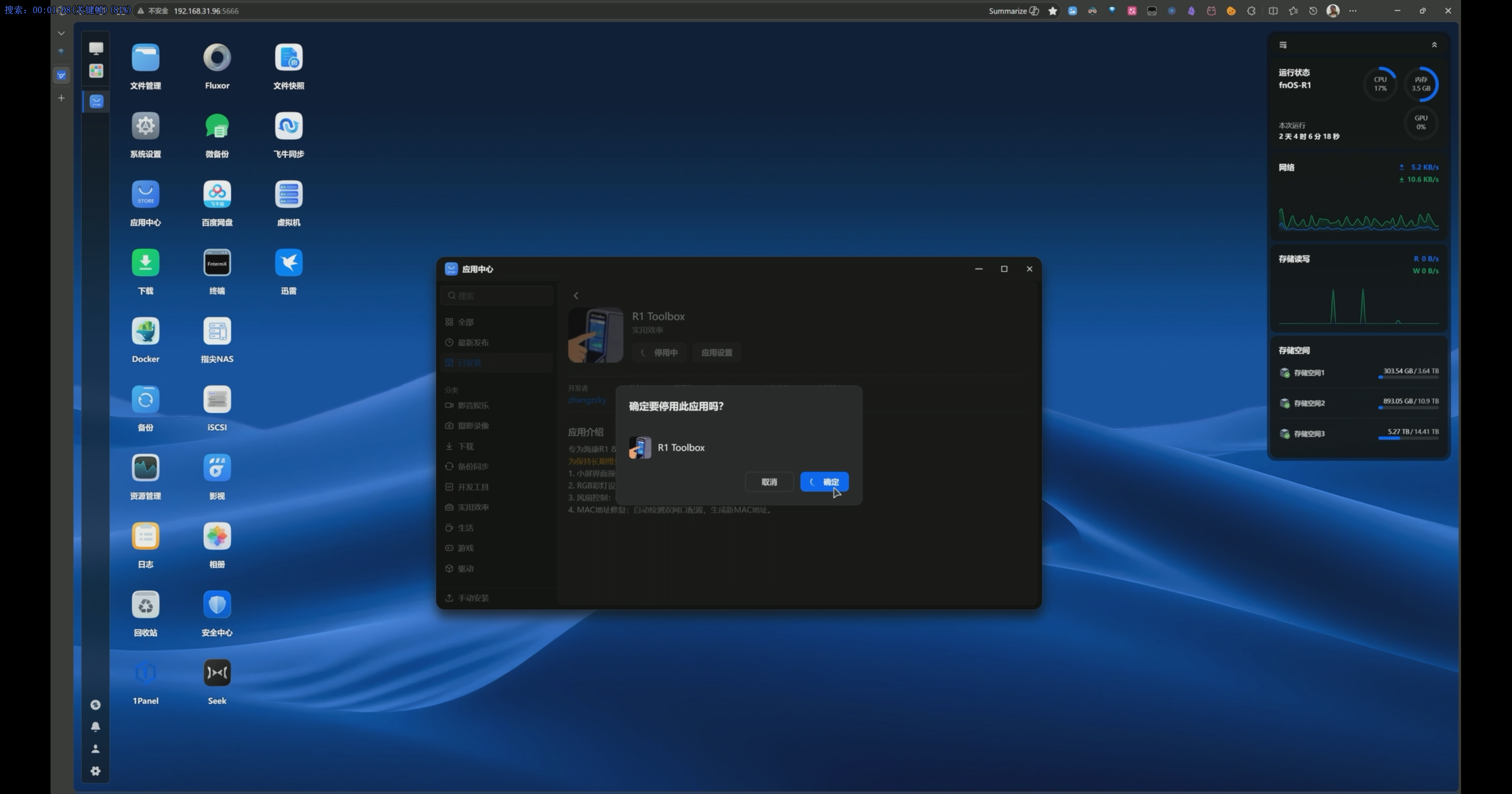Screen dimensions: 1512x794
Task: Collapse the system status widget panel
Action: tap(1434, 45)
